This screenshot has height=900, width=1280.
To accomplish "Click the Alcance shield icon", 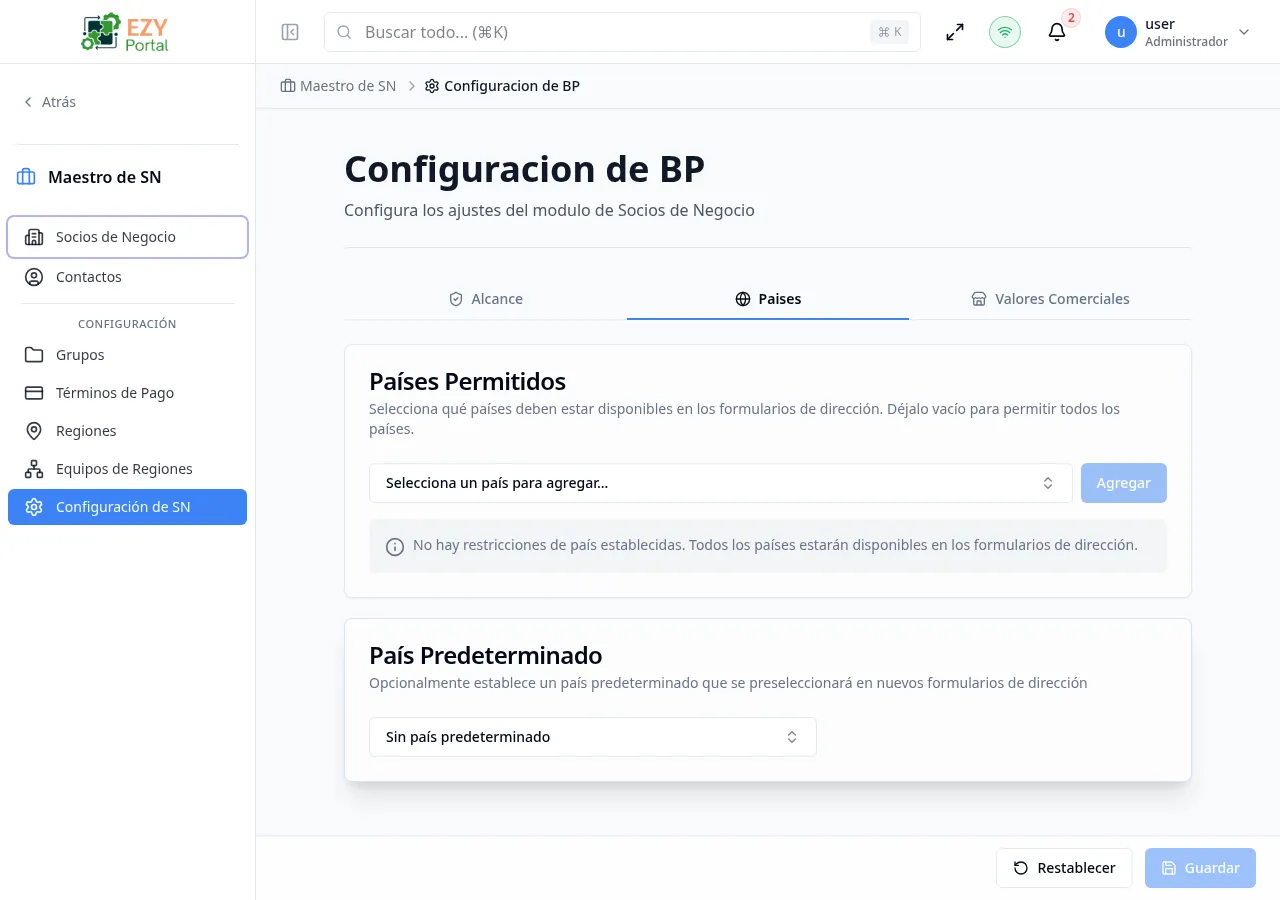I will (456, 299).
